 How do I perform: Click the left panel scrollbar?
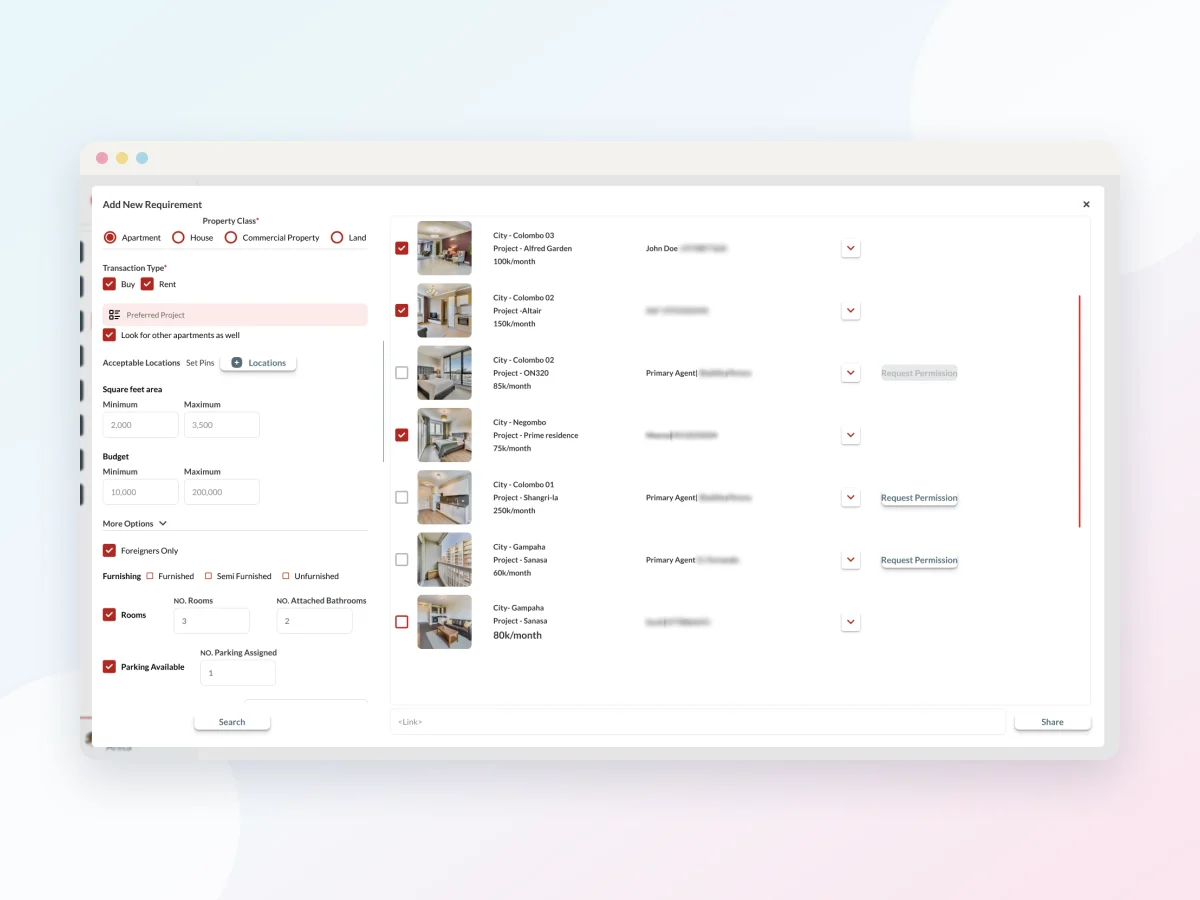click(x=384, y=401)
